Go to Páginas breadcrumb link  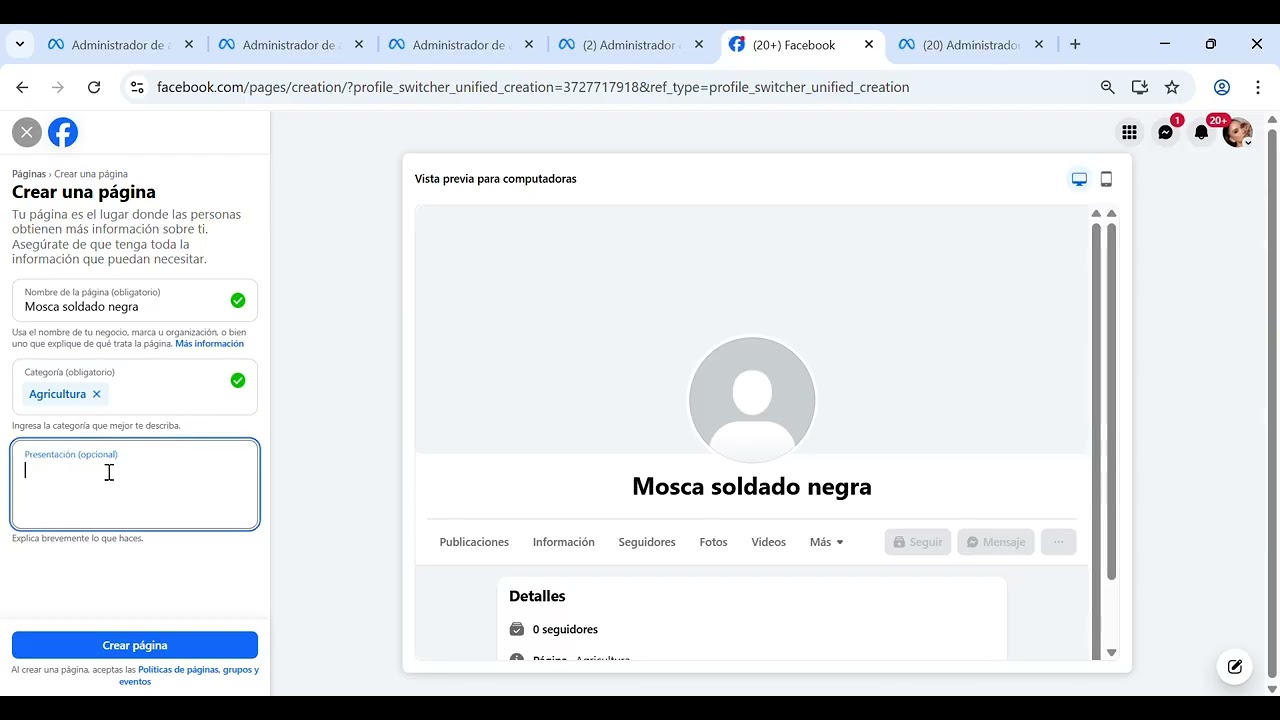tap(29, 174)
